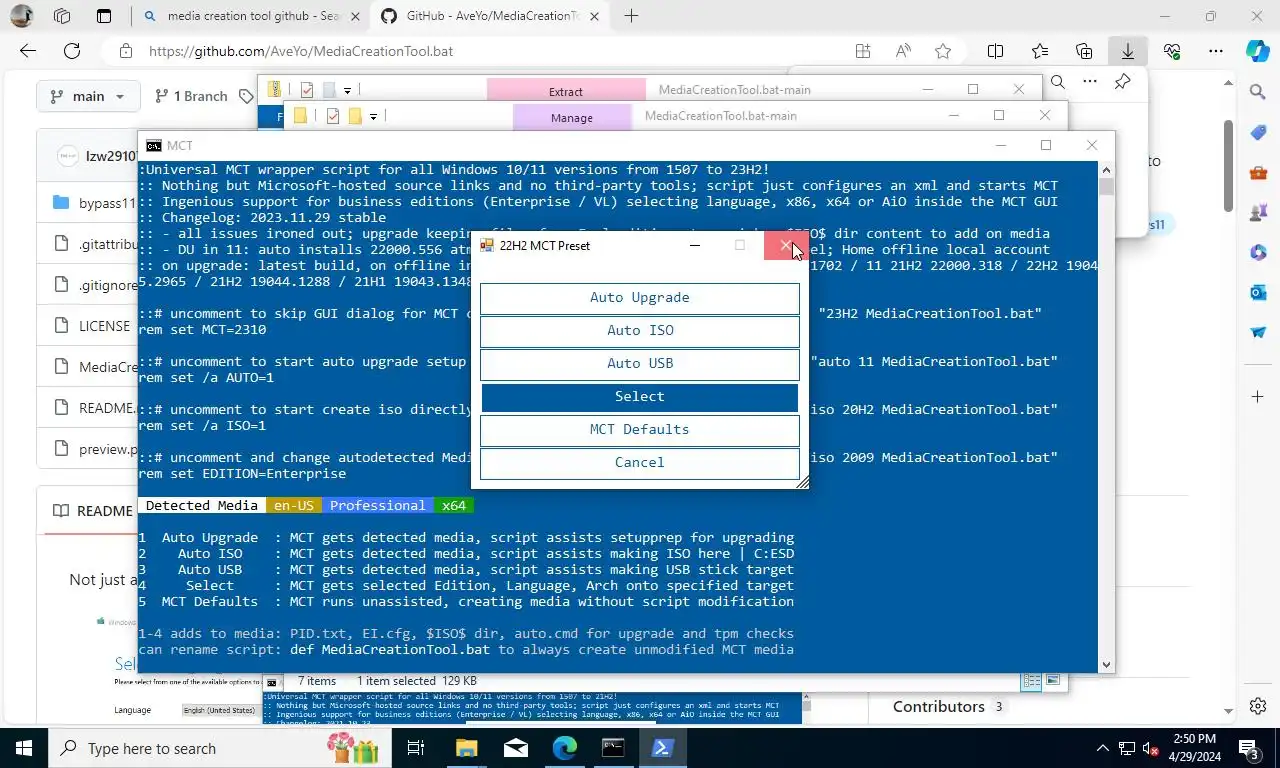
Task: Open Task View on the taskbar
Action: [x=416, y=748]
